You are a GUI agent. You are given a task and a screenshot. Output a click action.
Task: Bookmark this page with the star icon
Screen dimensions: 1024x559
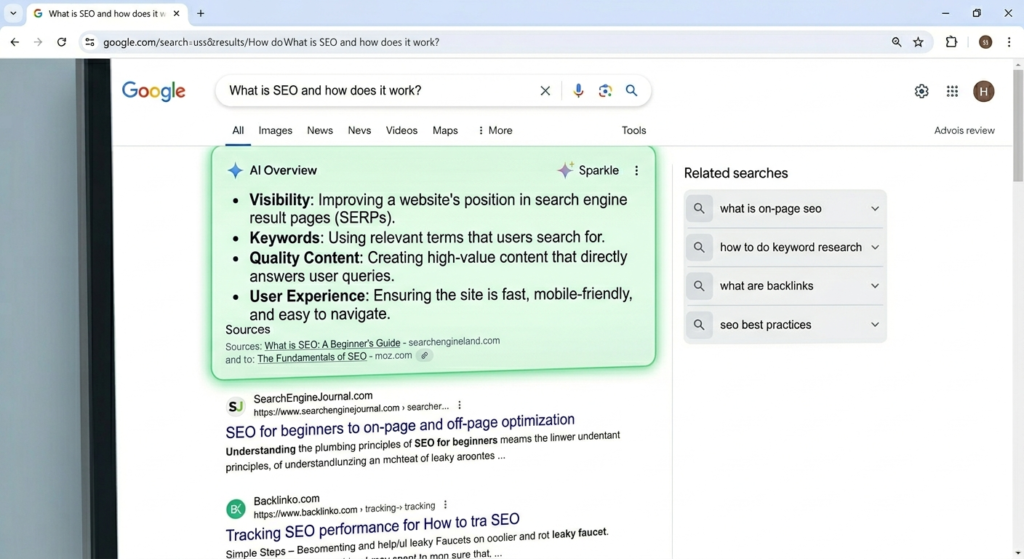918,42
